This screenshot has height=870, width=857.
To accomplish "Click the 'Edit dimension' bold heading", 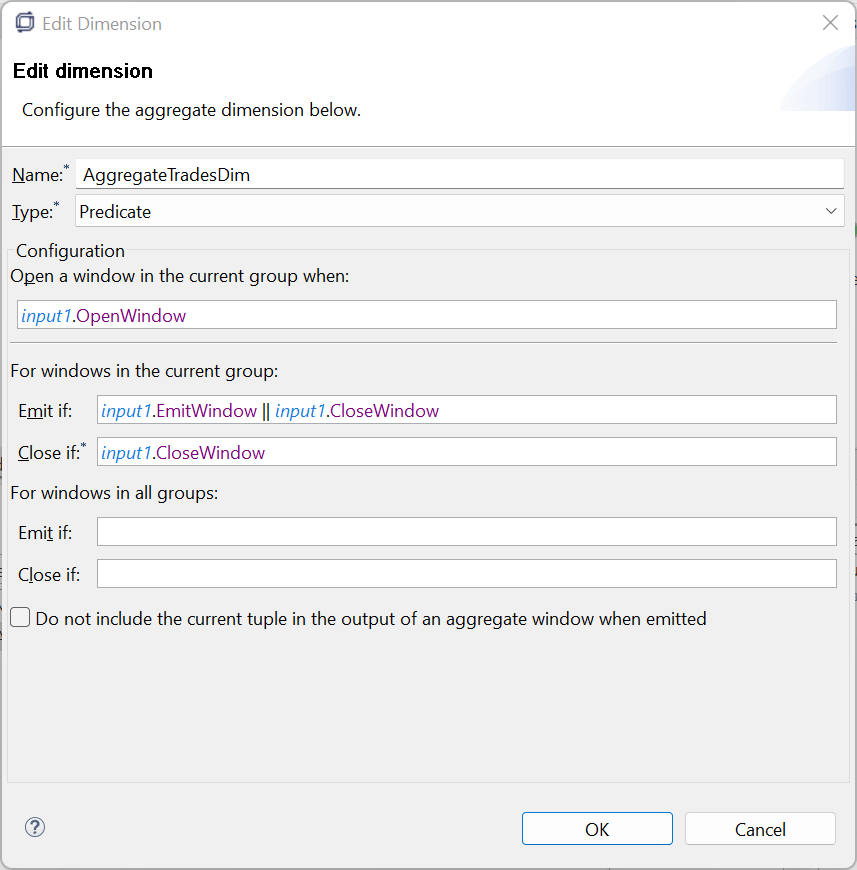I will point(83,71).
